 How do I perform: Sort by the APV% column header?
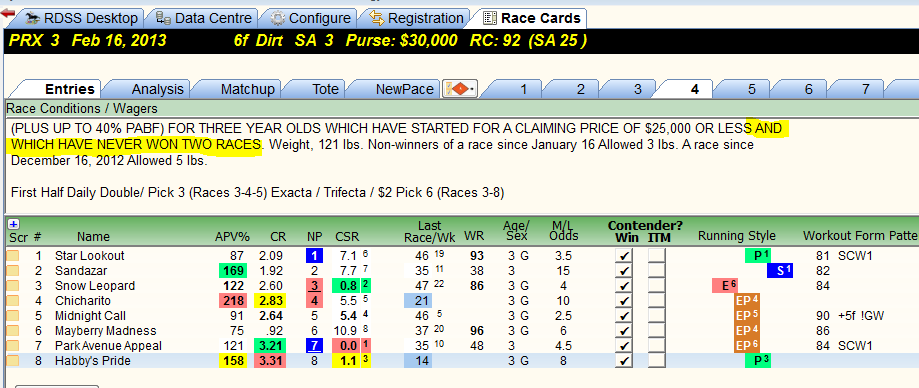click(x=232, y=237)
